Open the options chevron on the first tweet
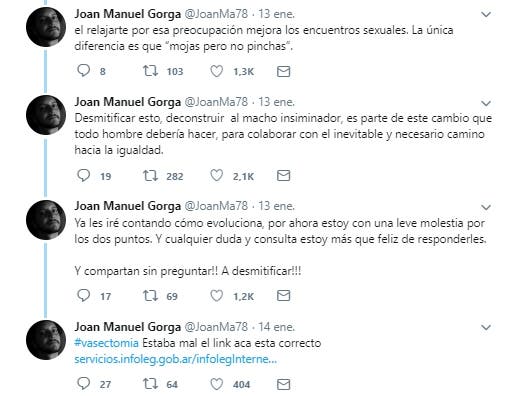 (x=486, y=14)
